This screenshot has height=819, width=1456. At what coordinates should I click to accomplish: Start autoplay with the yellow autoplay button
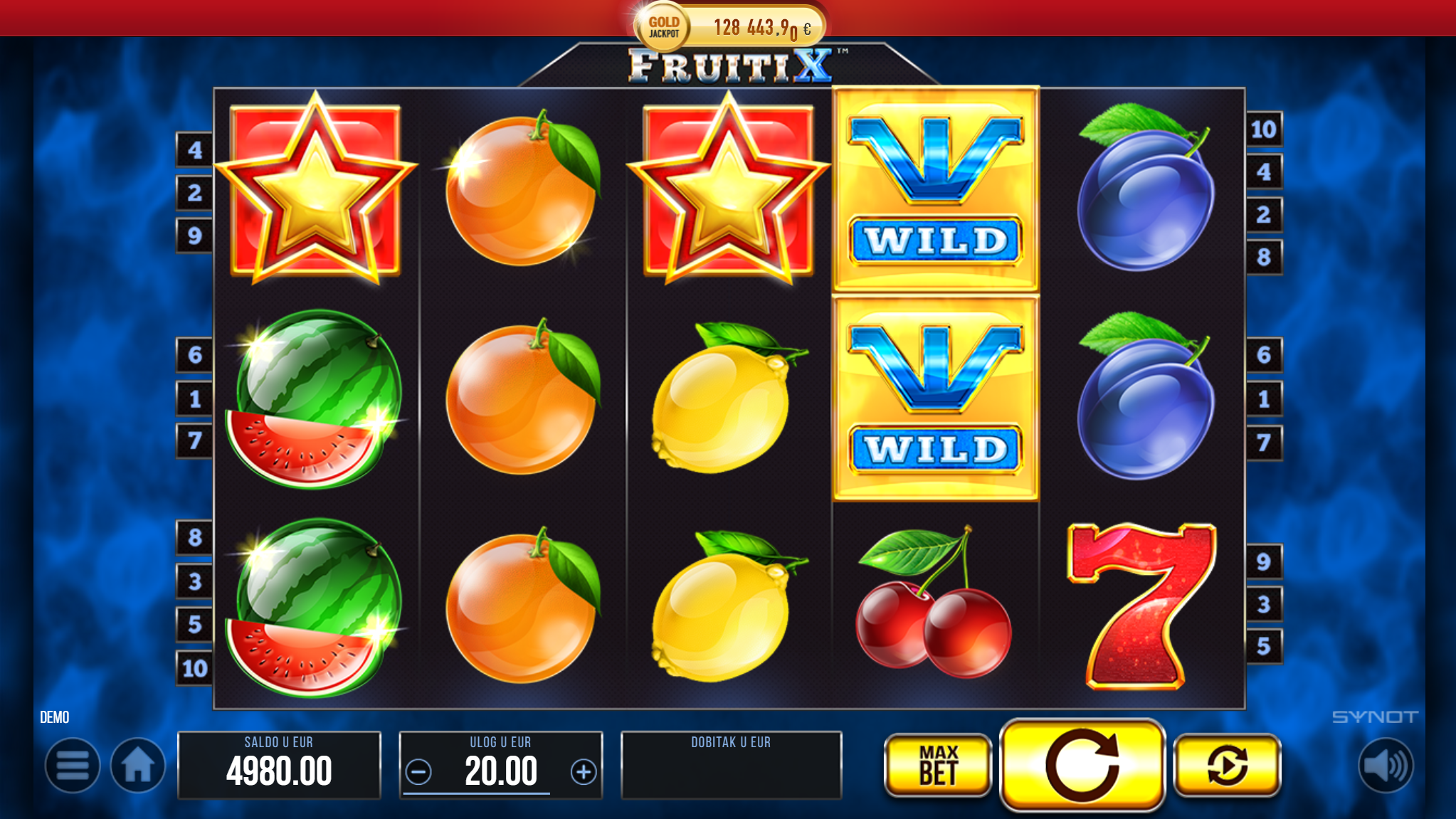click(1227, 766)
